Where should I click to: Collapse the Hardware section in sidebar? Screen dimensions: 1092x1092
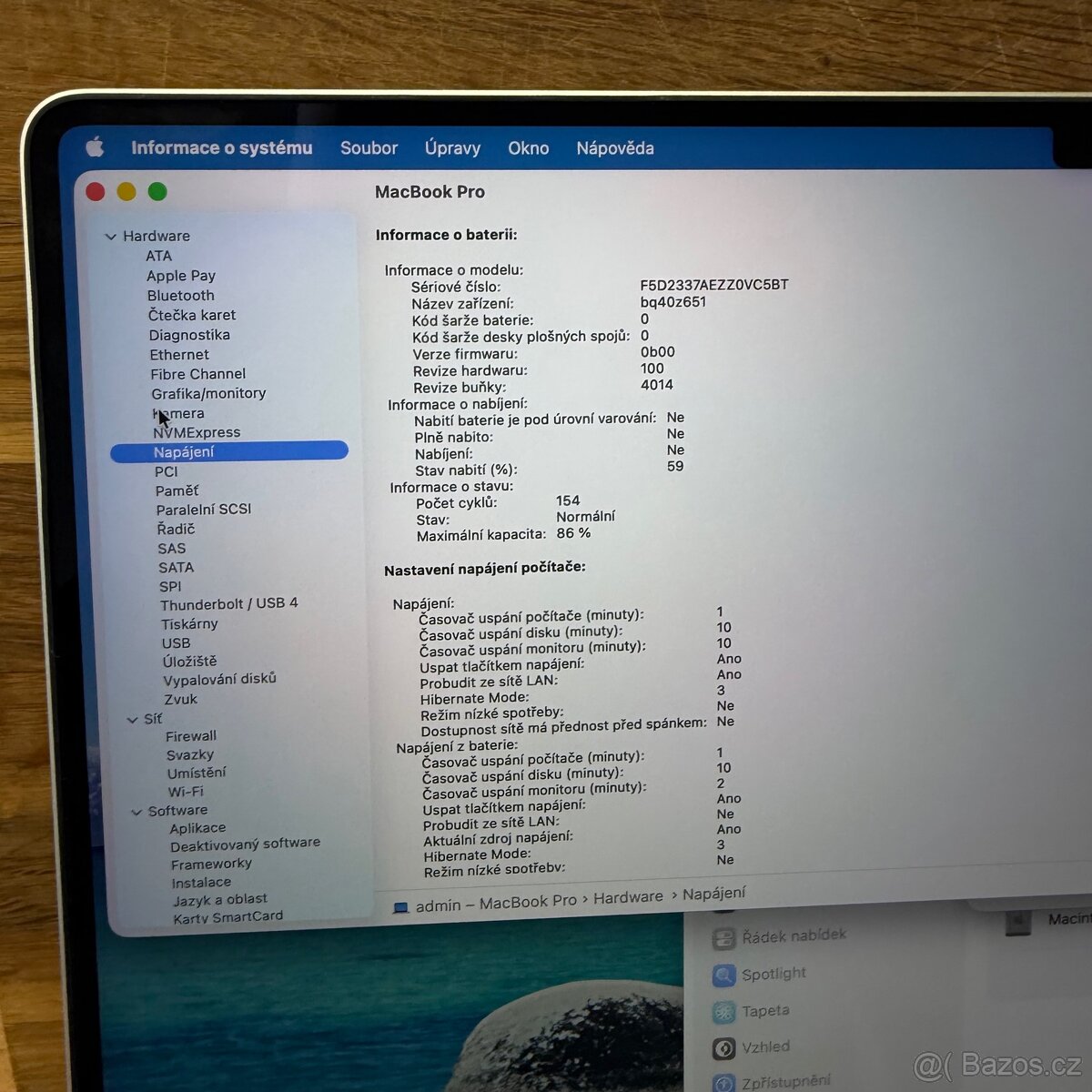[111, 236]
